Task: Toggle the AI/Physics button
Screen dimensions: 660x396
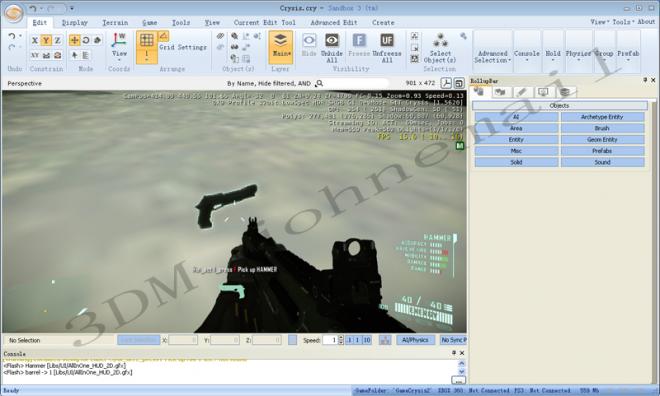Action: (x=415, y=340)
